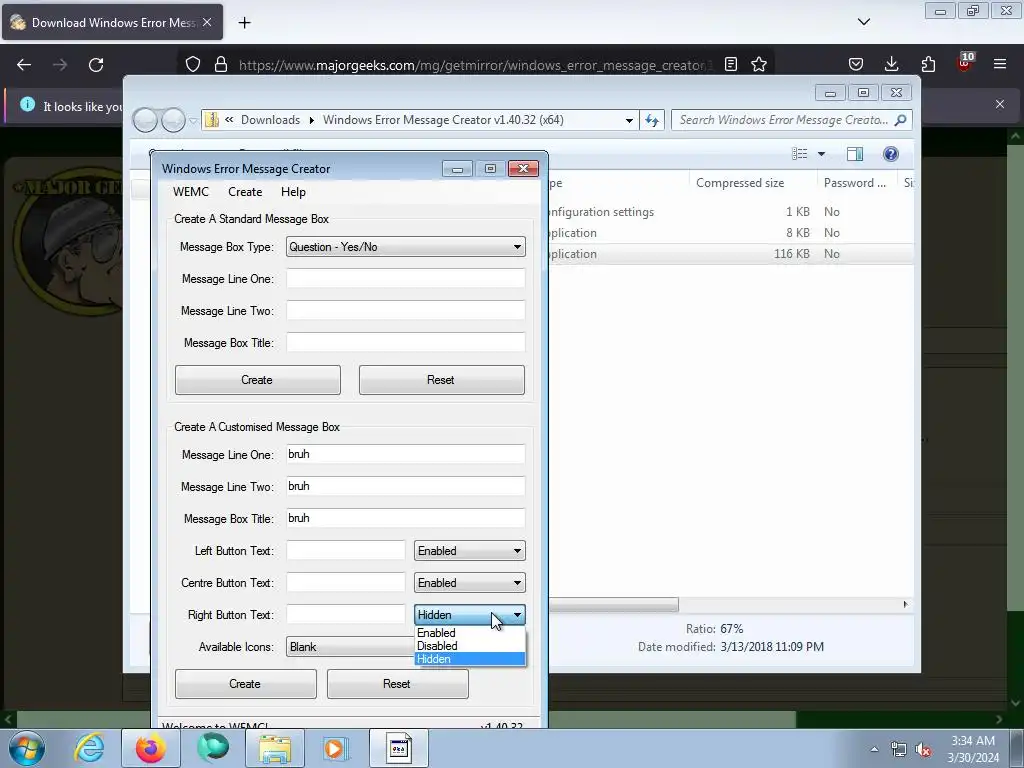Viewport: 1024px width, 768px height.
Task: Open Firefox application hamburger menu
Action: pyautogui.click(x=1000, y=65)
